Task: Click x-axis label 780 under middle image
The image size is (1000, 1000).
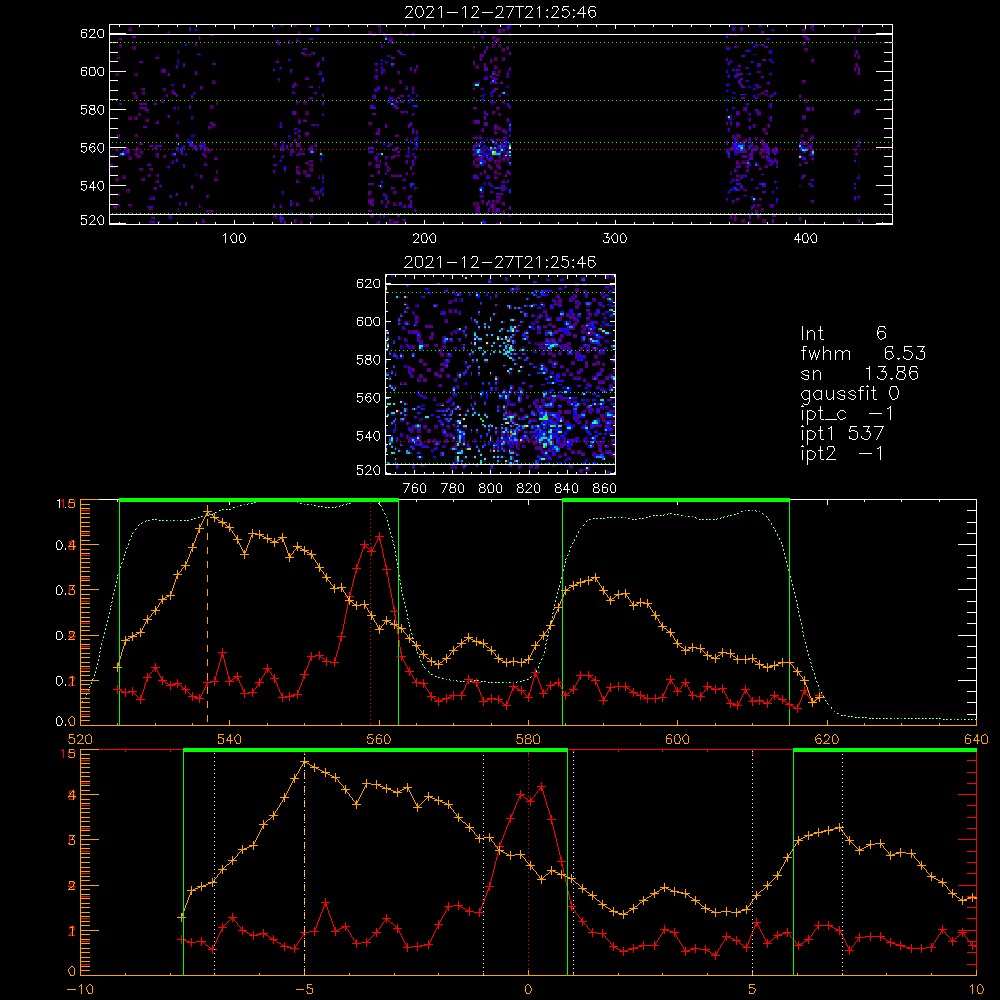Action: coord(453,489)
